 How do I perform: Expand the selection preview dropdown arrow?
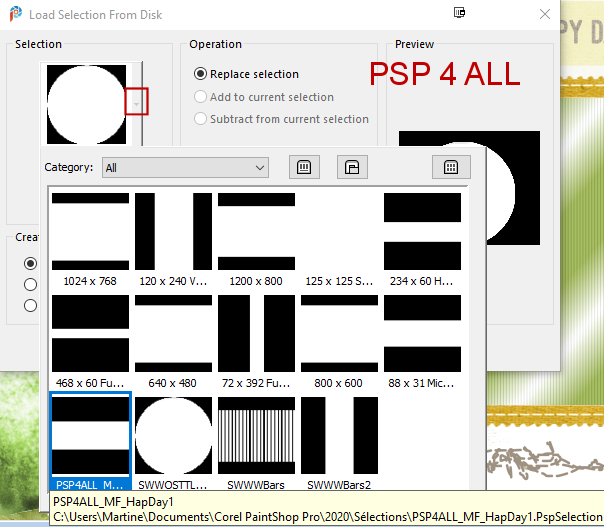137,101
